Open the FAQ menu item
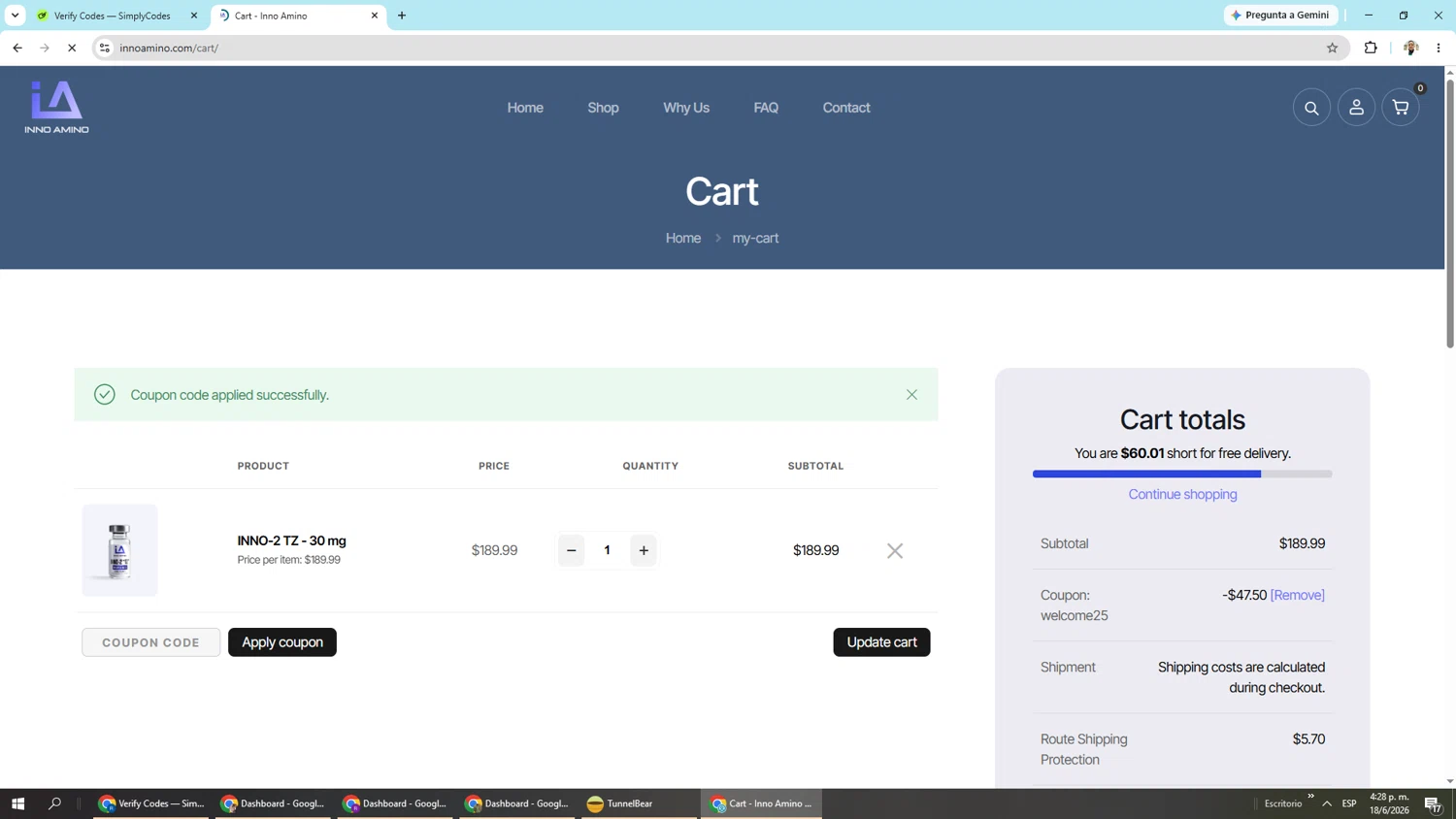Viewport: 1456px width, 819px height. [766, 108]
